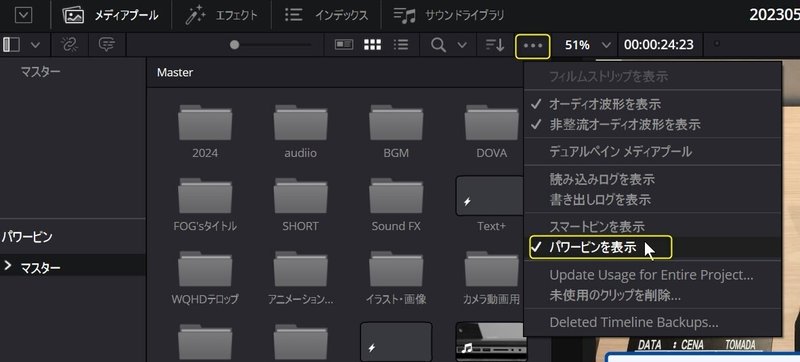Image resolution: width=800 pixels, height=362 pixels.
Task: Open the workspace dropdown in the top-left corner
Action: coord(23,15)
